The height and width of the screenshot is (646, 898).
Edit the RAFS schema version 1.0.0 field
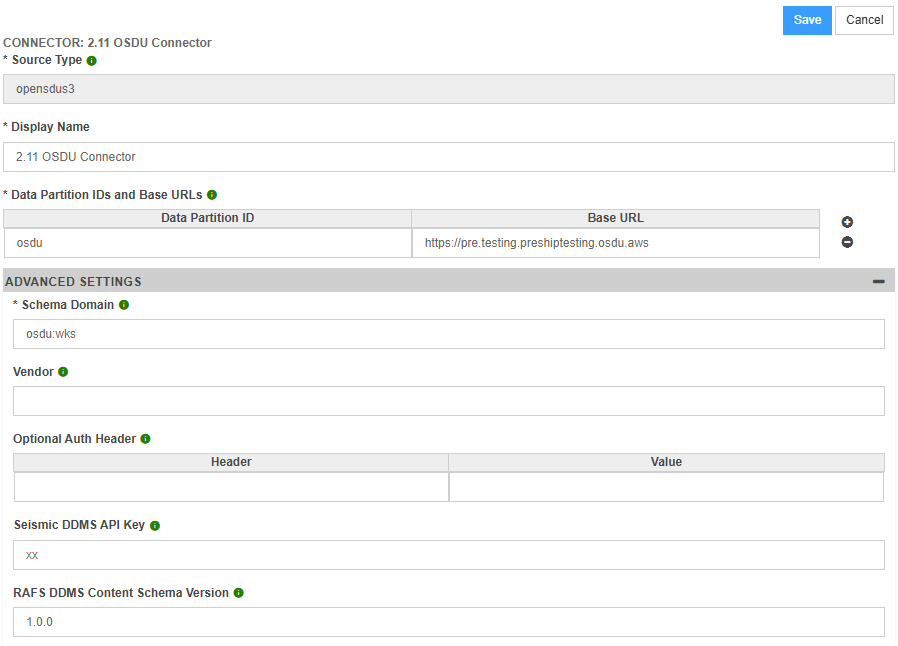pyautogui.click(x=448, y=621)
